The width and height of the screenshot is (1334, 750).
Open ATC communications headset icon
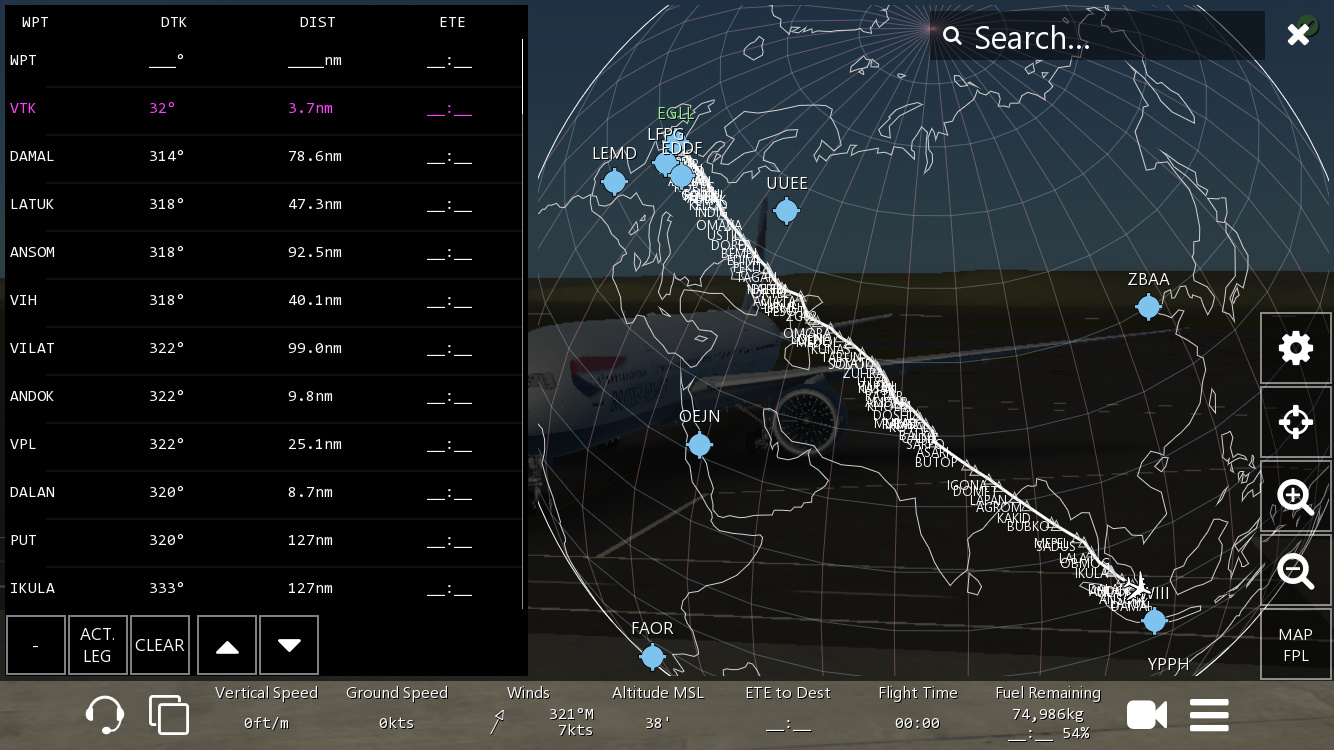point(105,714)
